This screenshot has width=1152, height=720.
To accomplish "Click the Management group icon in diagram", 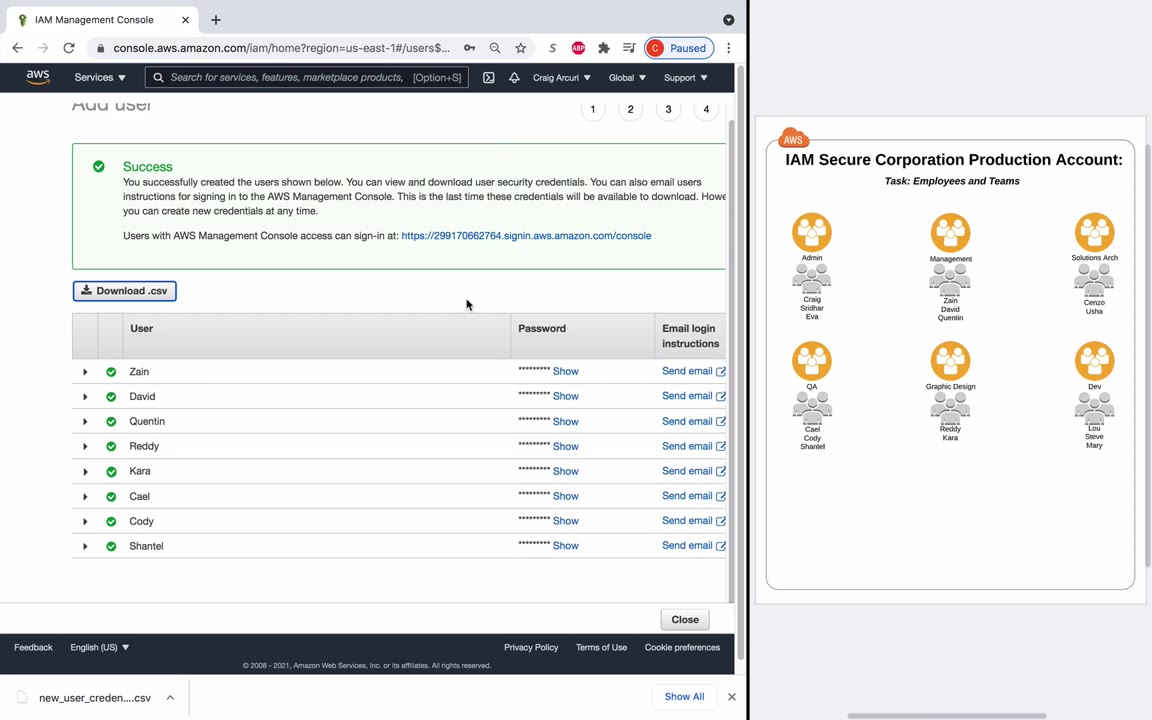I will click(950, 232).
